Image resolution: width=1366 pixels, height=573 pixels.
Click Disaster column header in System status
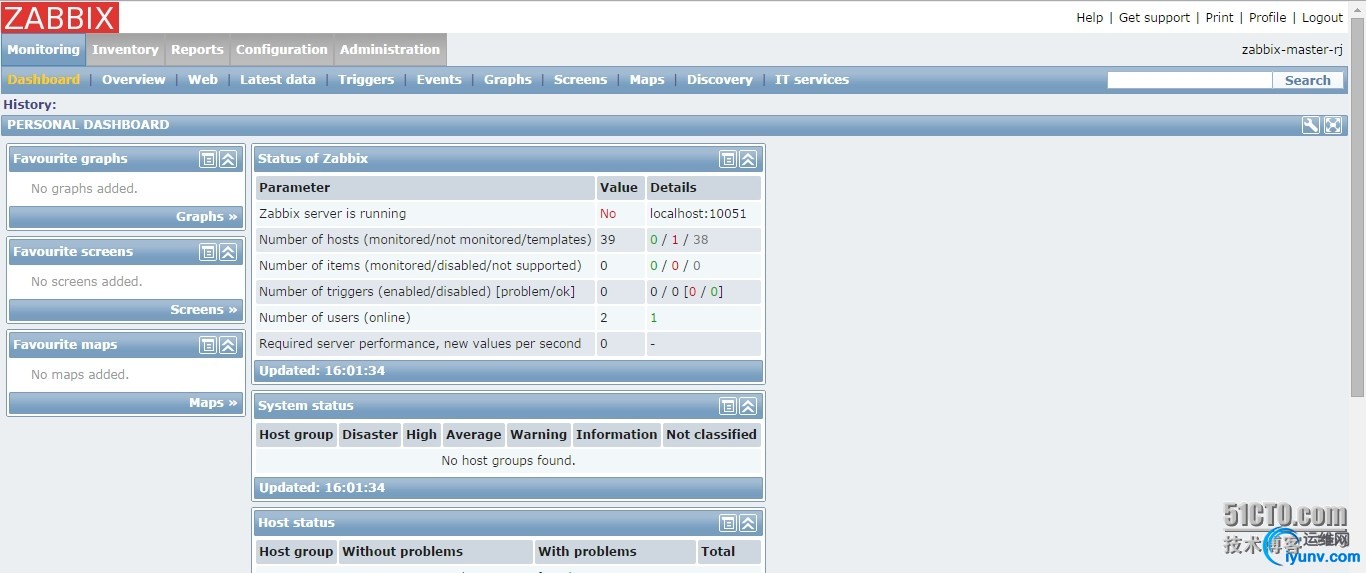(370, 435)
